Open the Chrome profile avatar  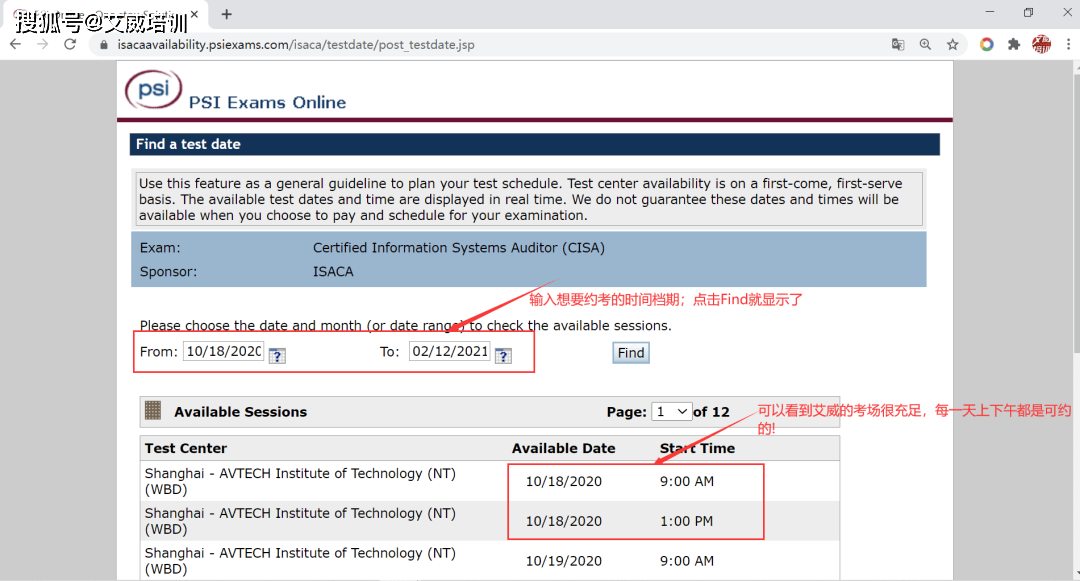(x=1041, y=45)
